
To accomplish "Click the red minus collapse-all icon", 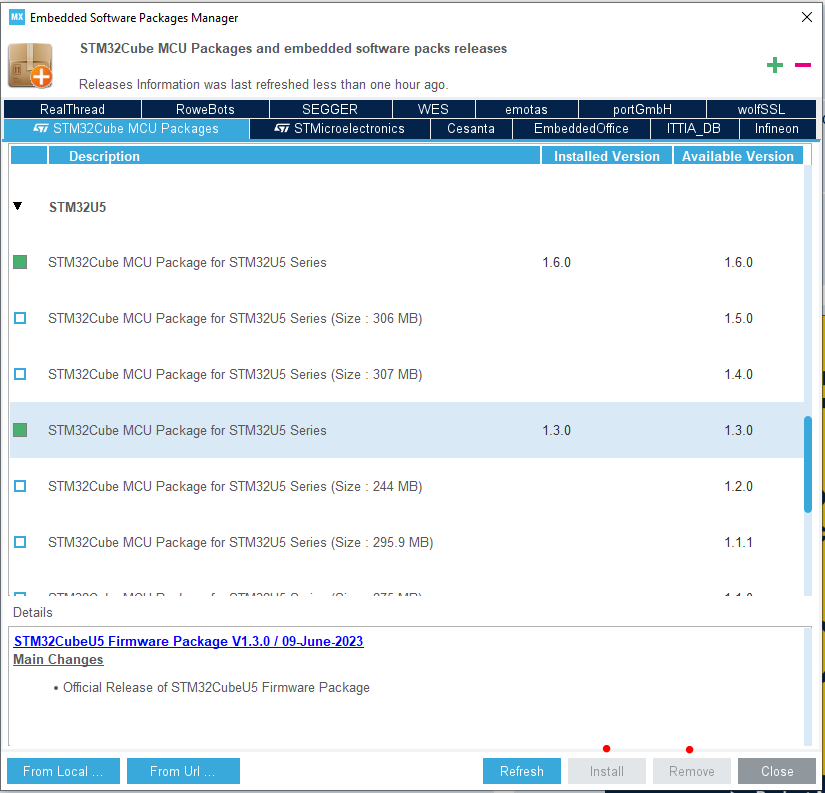I will [802, 64].
